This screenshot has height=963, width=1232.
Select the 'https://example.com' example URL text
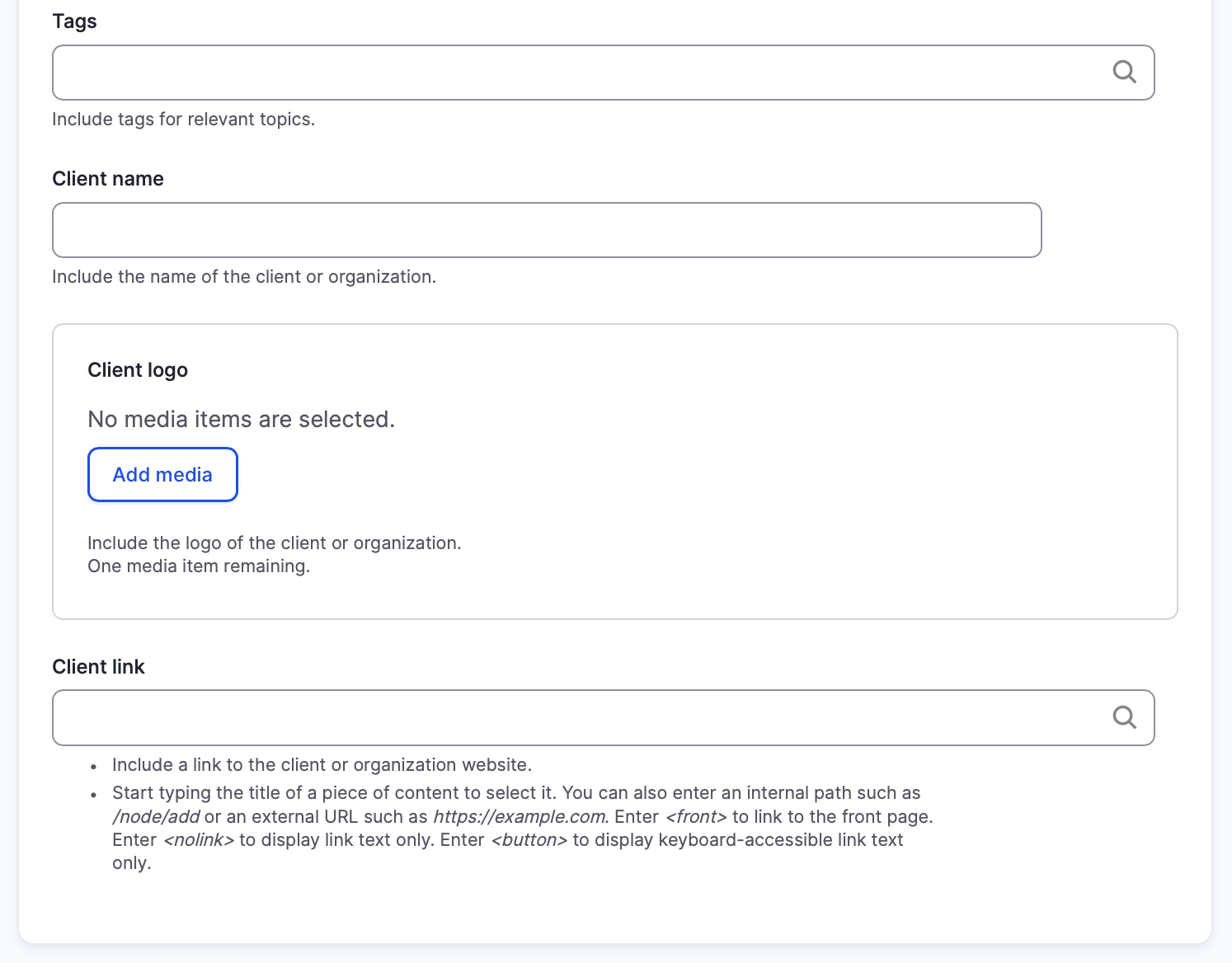click(x=520, y=817)
